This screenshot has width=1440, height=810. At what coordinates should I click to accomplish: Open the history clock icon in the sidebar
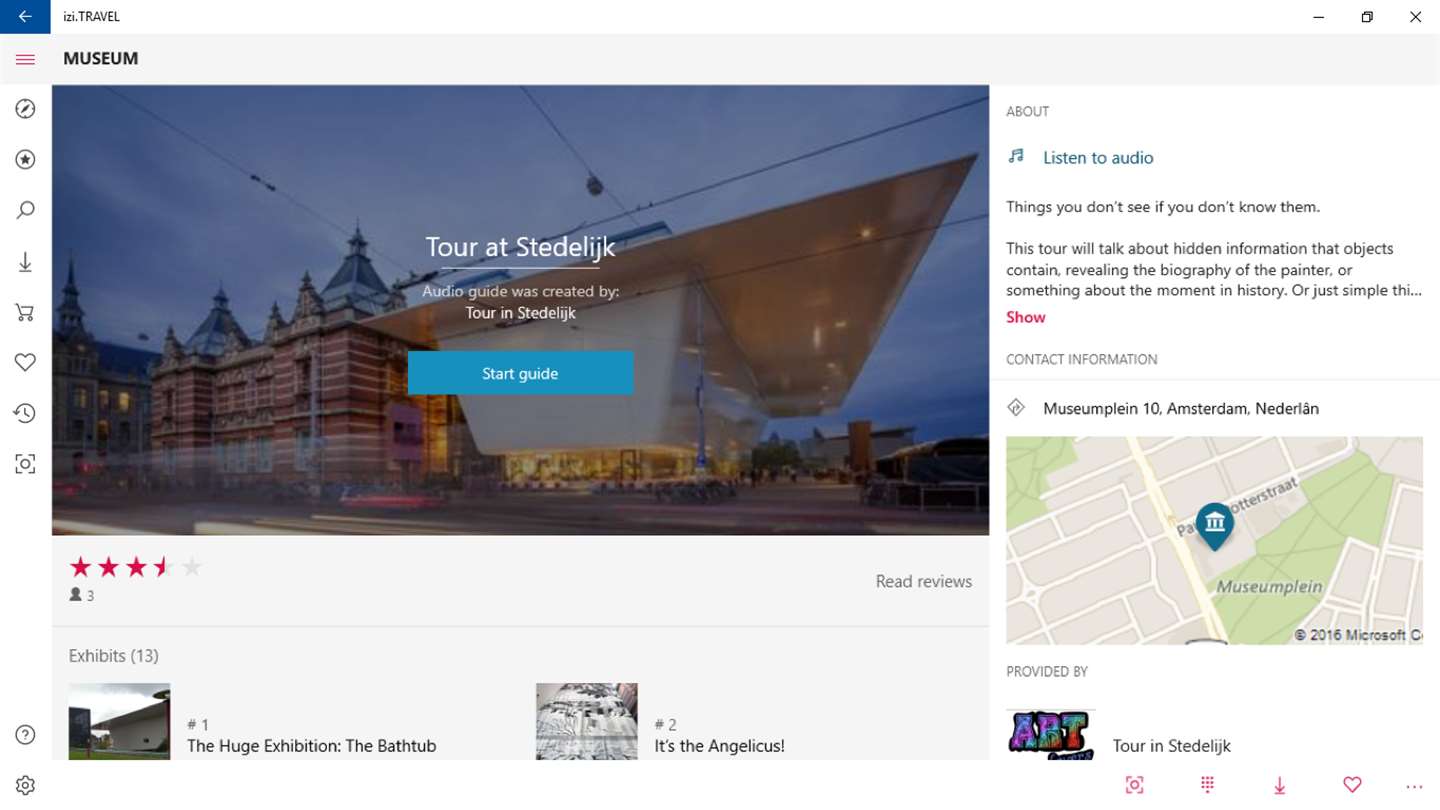[x=25, y=413]
